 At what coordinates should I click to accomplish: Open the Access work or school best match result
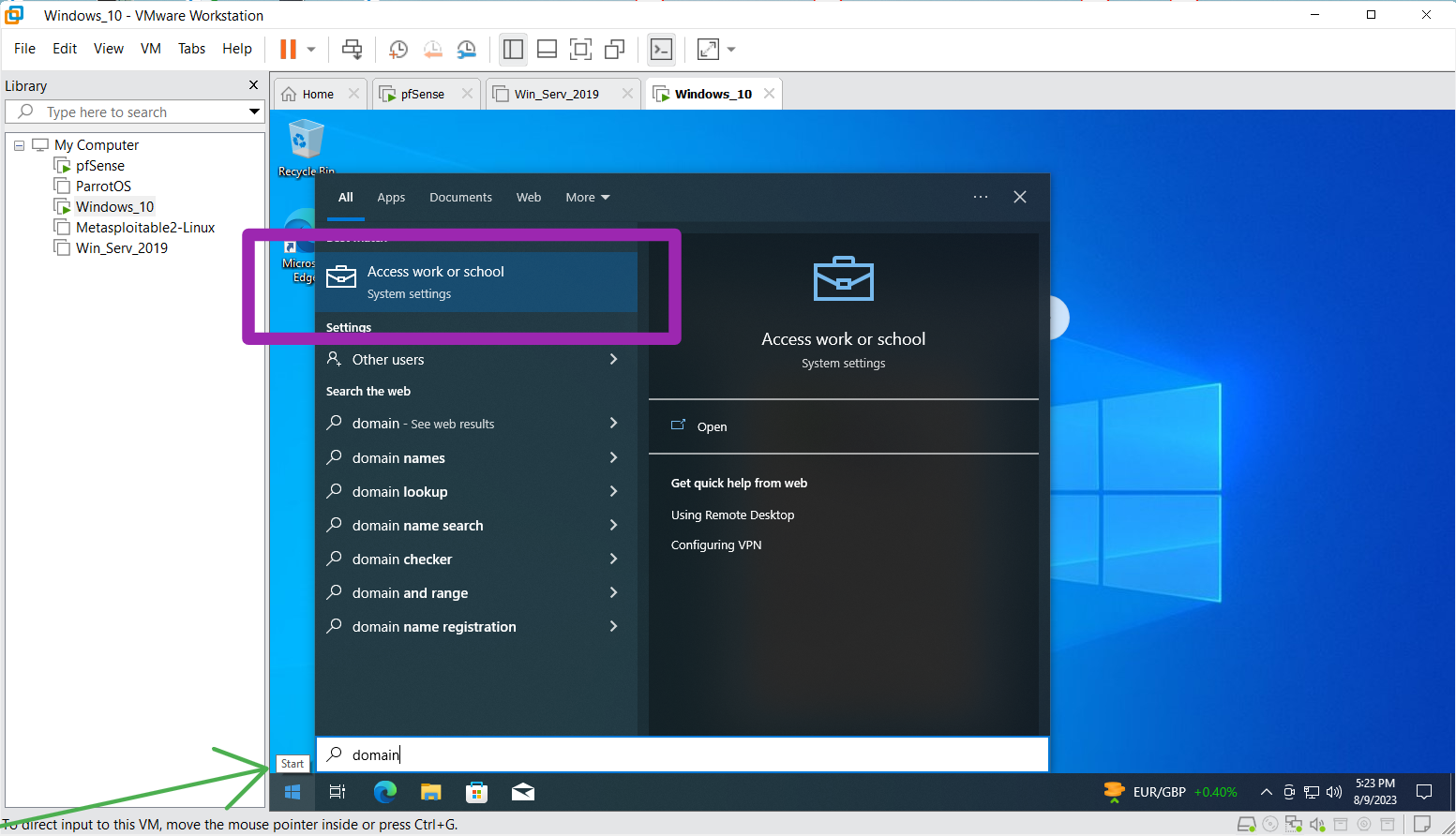pyautogui.click(x=476, y=282)
